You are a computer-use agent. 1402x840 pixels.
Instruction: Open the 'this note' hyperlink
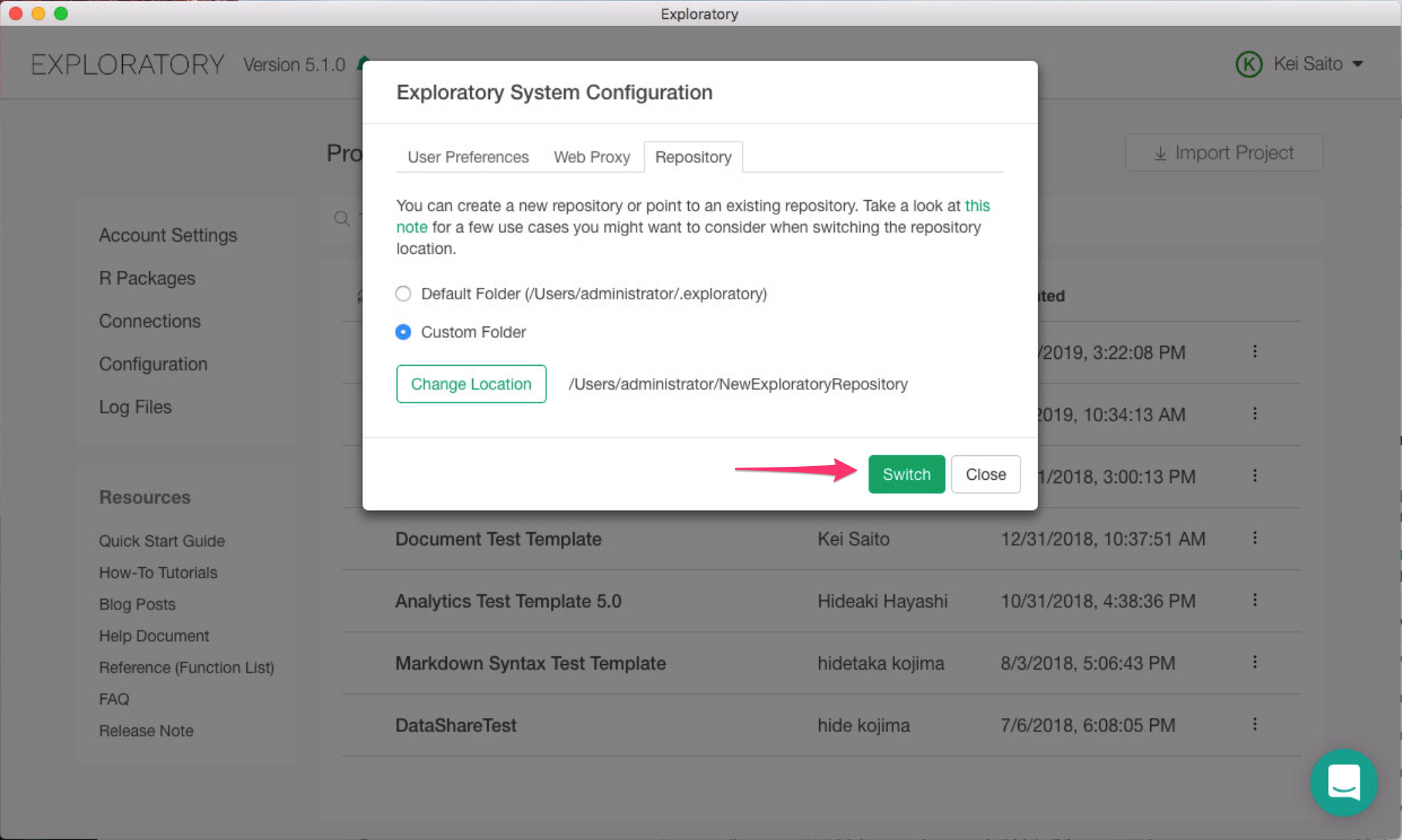tap(977, 206)
